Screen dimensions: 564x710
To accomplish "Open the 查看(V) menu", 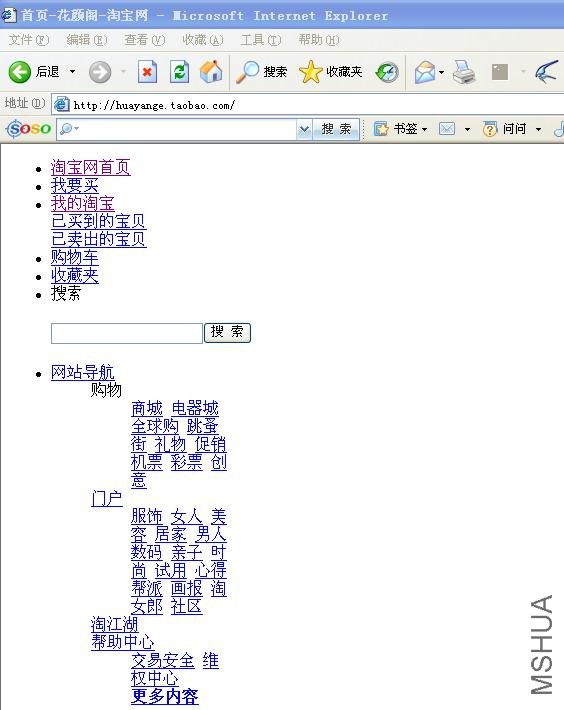I will pos(145,40).
